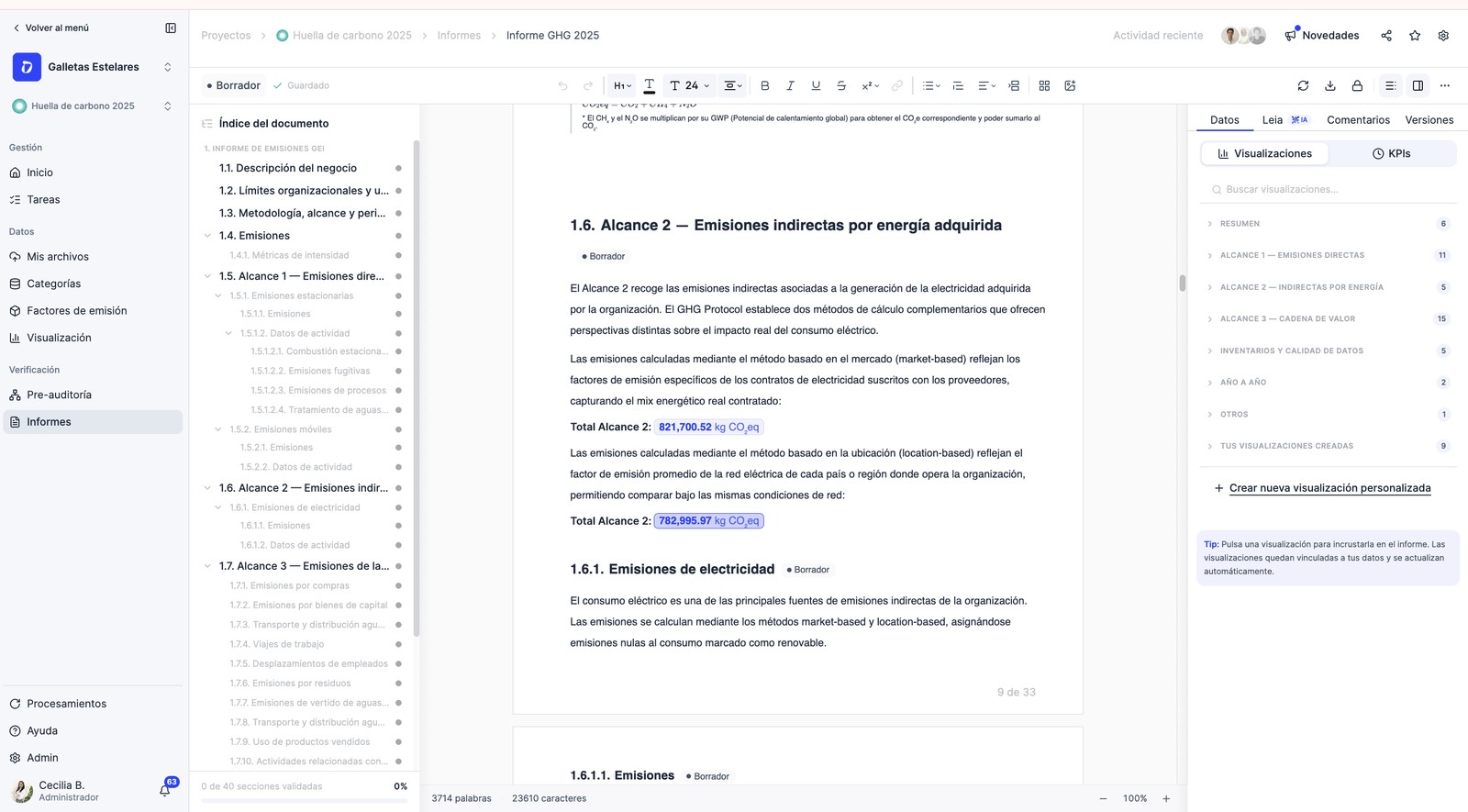Expand ALCANCE 1 — EMISIONES DIRECTAS group
This screenshot has height=812, width=1468.
1328,255
